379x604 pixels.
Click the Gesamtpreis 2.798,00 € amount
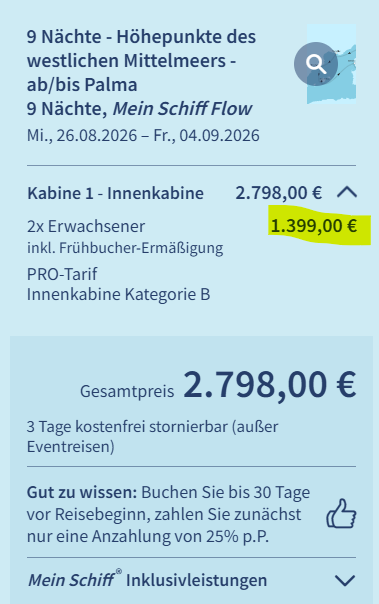(x=270, y=384)
